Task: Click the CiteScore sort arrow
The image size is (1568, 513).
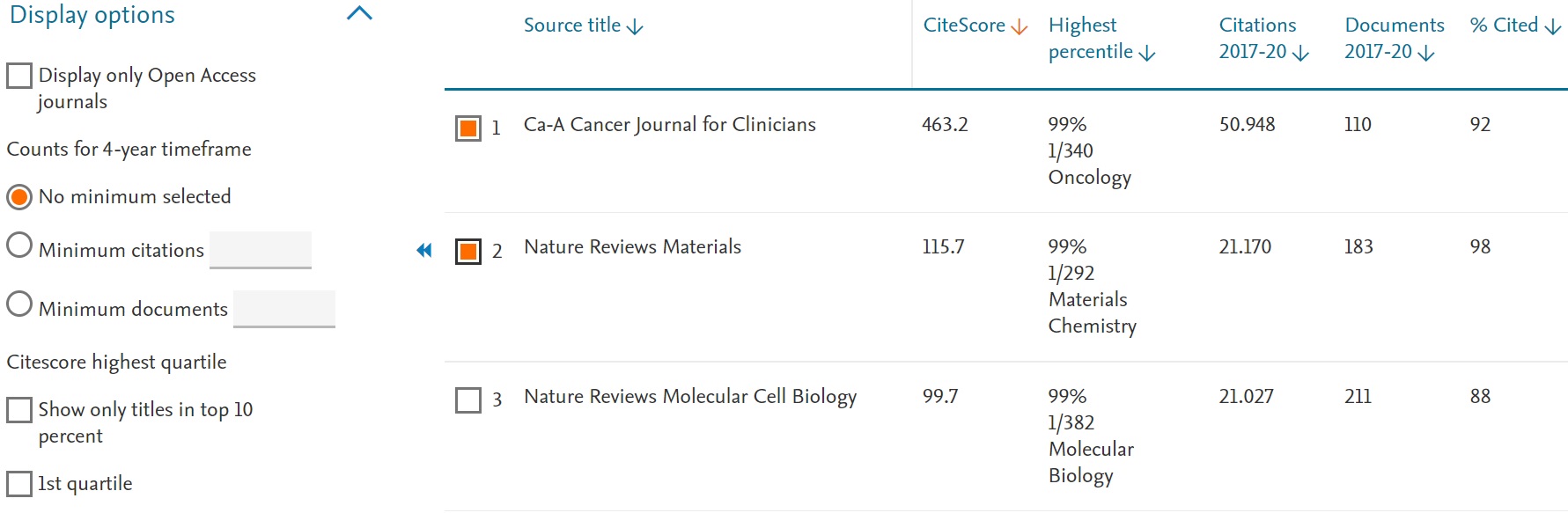Action: pos(1020,27)
